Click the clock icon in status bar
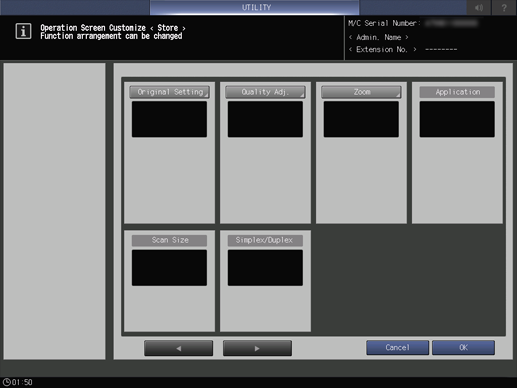 click(x=6, y=382)
